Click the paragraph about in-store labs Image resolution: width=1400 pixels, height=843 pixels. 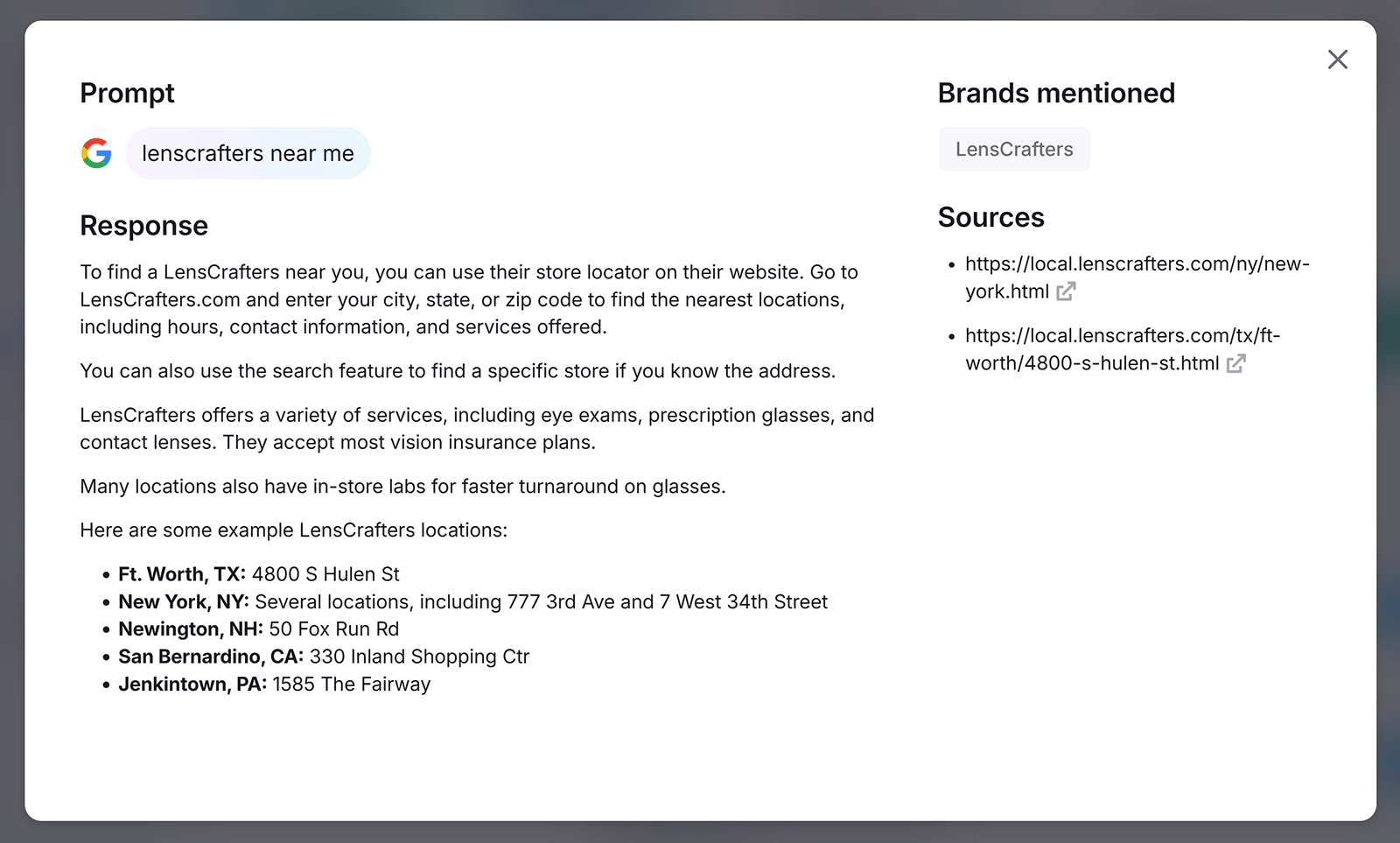(402, 486)
